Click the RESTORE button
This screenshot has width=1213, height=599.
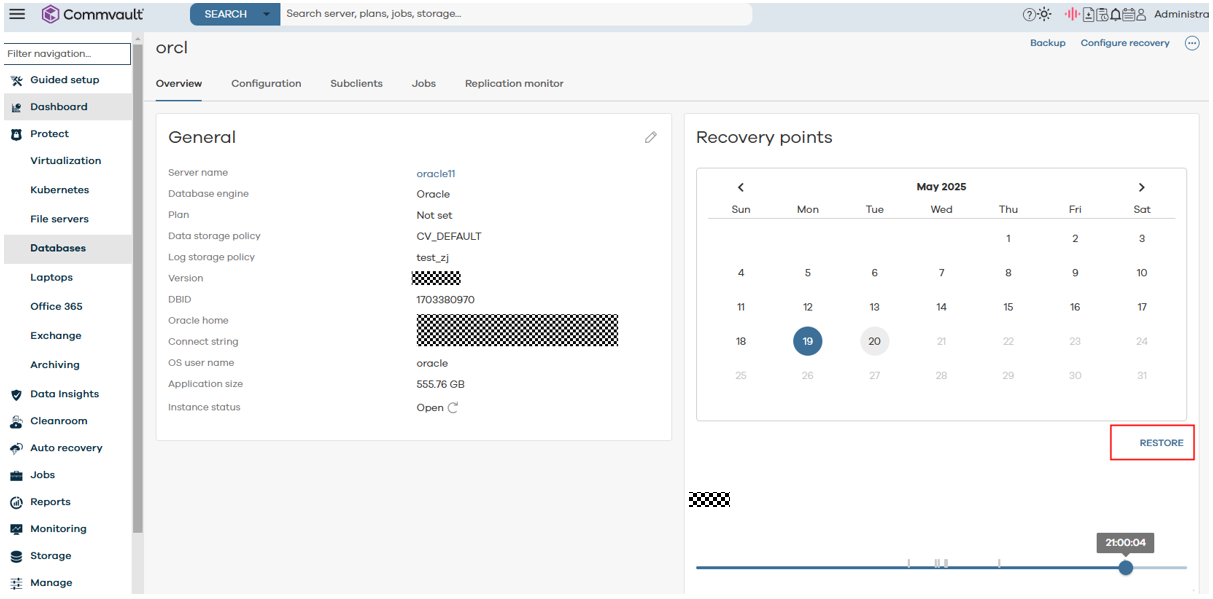click(1160, 443)
